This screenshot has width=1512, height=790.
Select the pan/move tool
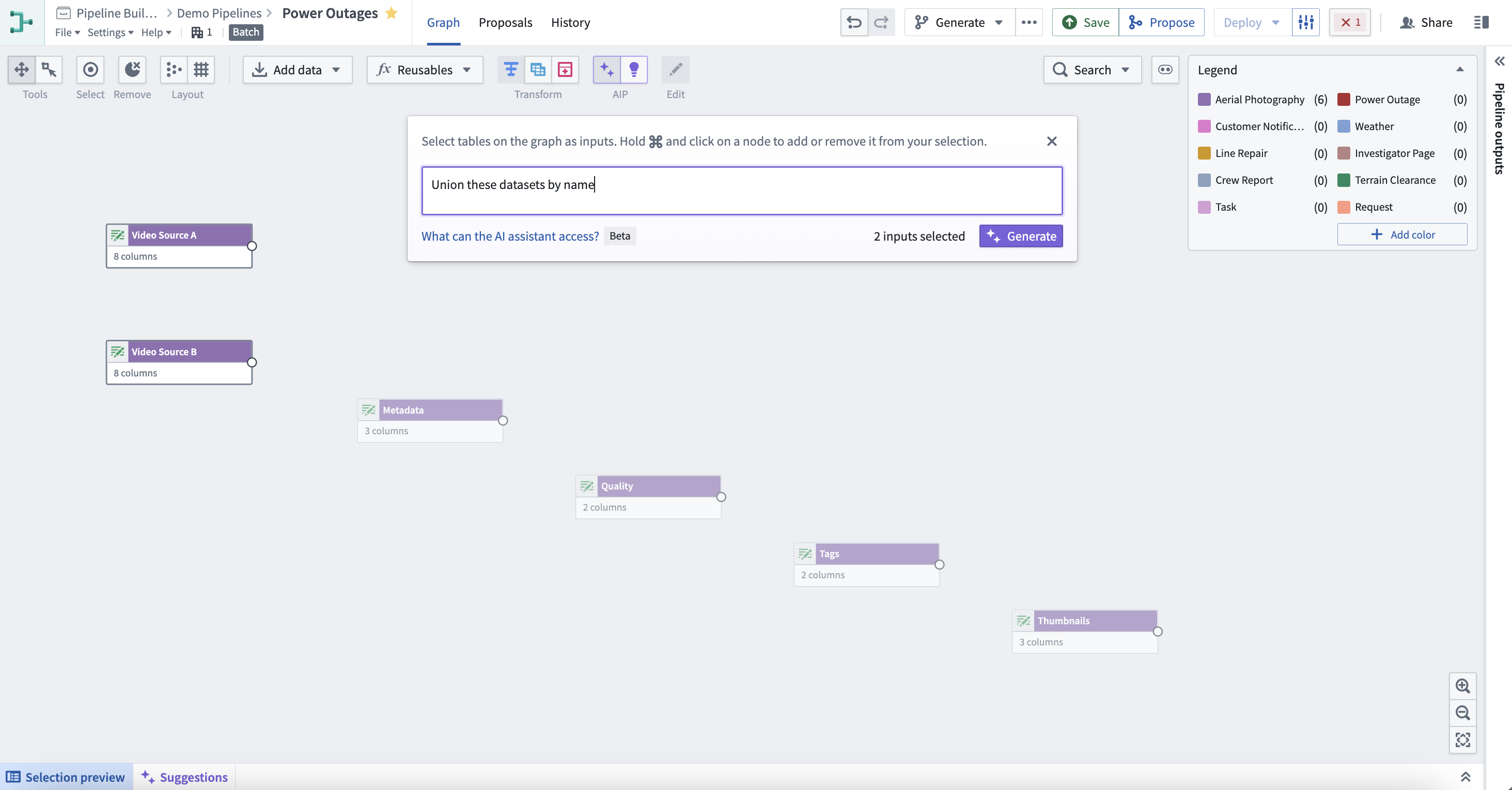pyautogui.click(x=22, y=70)
